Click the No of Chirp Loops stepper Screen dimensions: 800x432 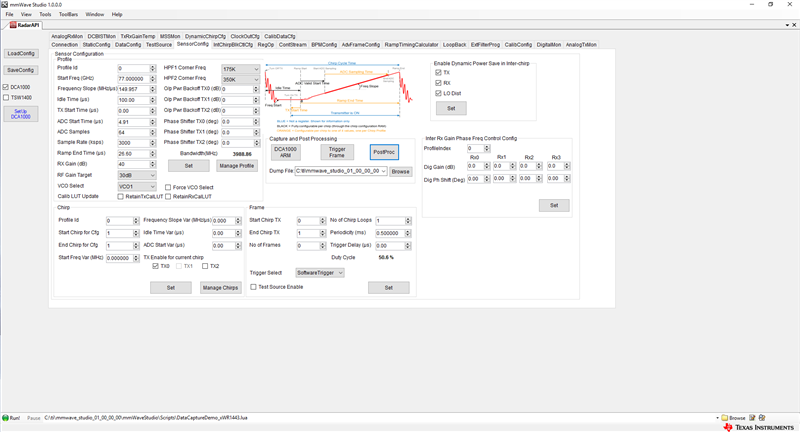click(408, 221)
